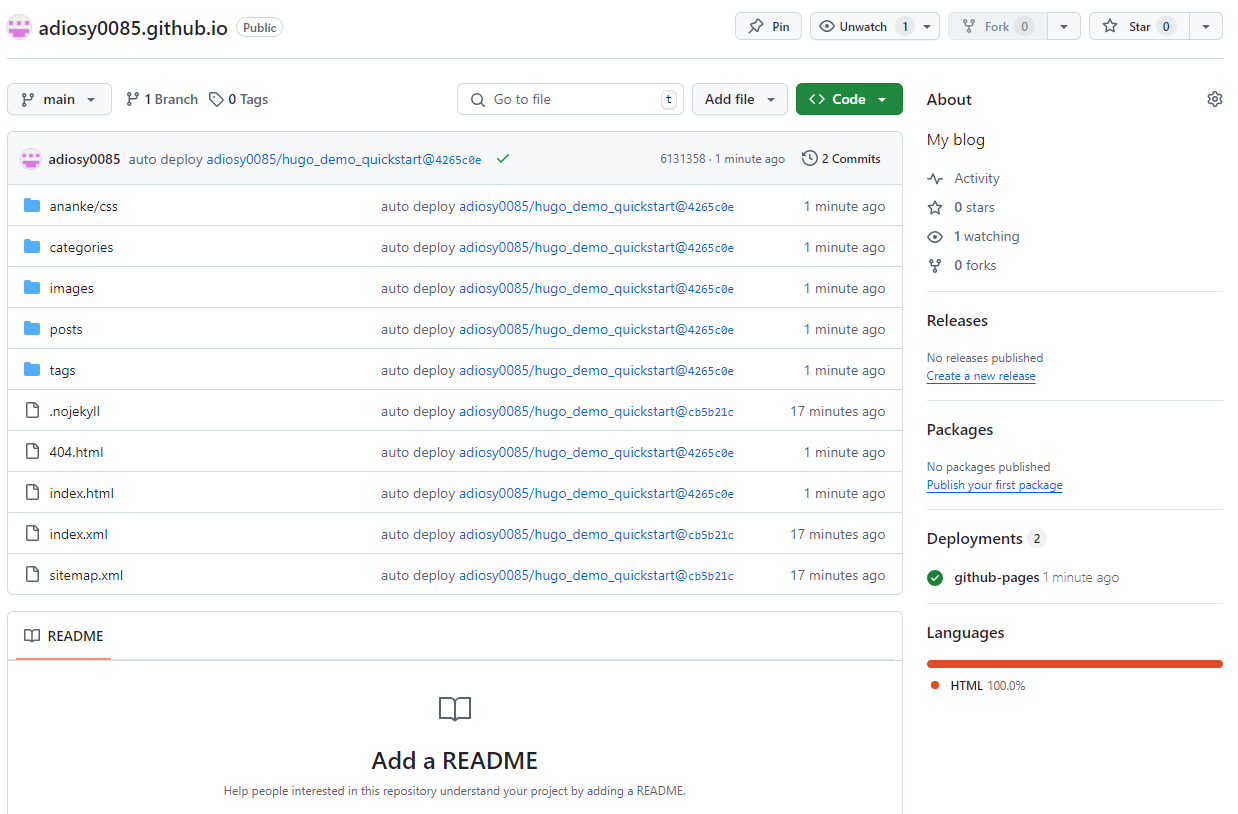Click Create a new release
This screenshot has width=1238, height=814.
click(981, 376)
